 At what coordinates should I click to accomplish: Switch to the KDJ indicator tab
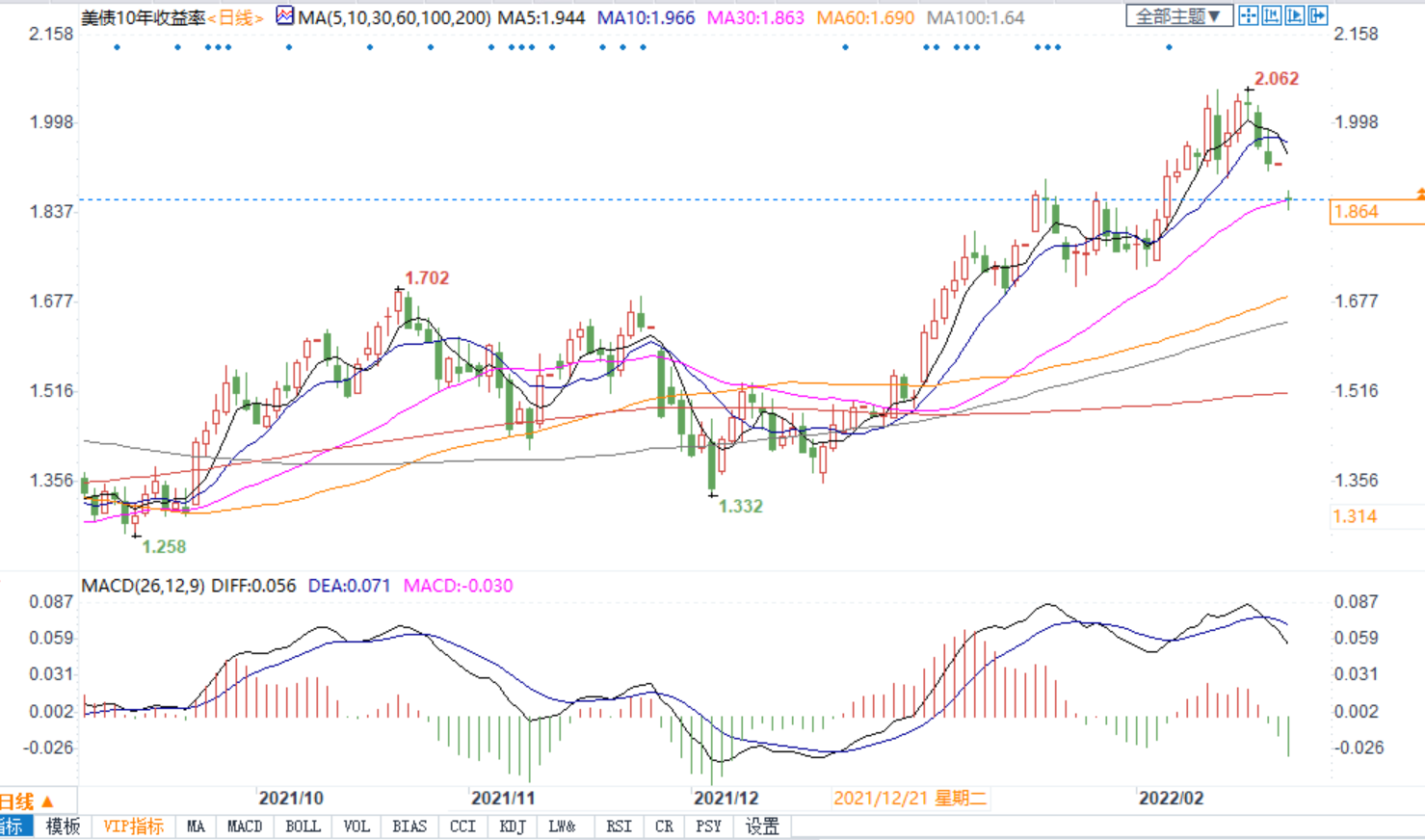(x=513, y=827)
